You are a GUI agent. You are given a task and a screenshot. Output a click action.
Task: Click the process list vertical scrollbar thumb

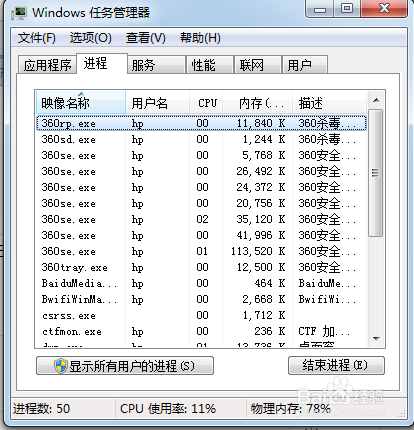[376, 173]
